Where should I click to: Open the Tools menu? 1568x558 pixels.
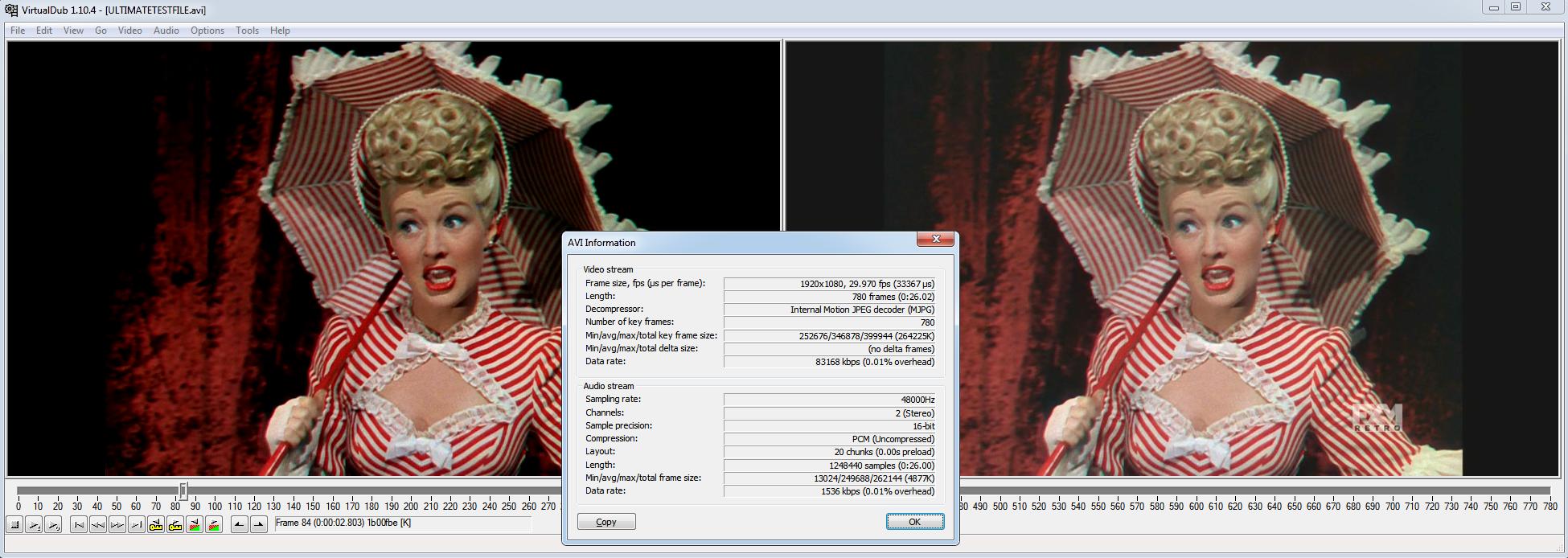[x=248, y=31]
